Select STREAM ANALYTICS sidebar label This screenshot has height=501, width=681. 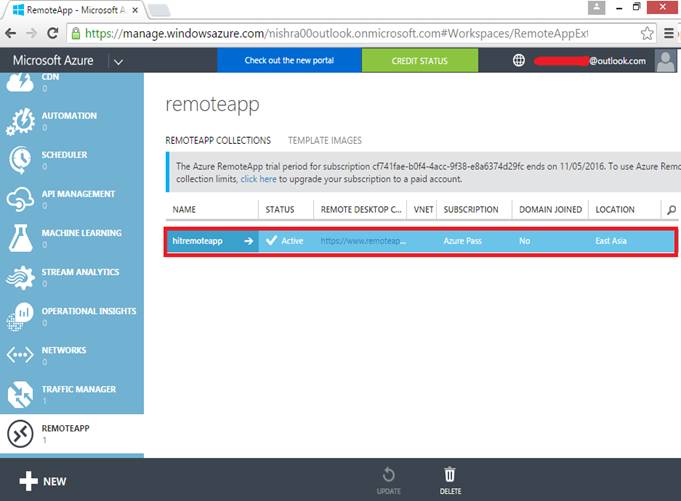[x=80, y=272]
